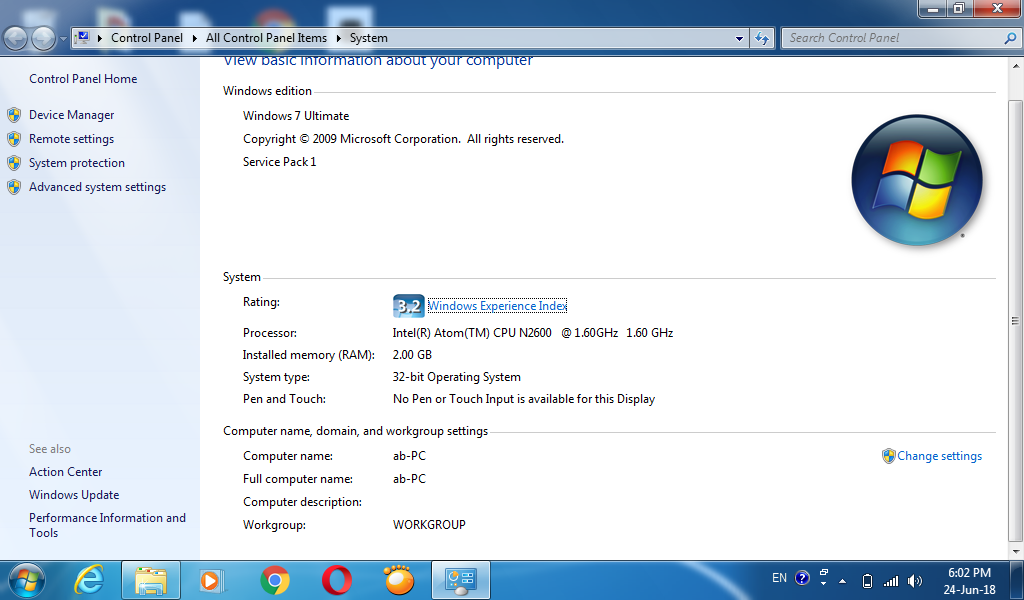Click the text Windows 7 Ultimate
This screenshot has height=600, width=1024.
coord(296,116)
